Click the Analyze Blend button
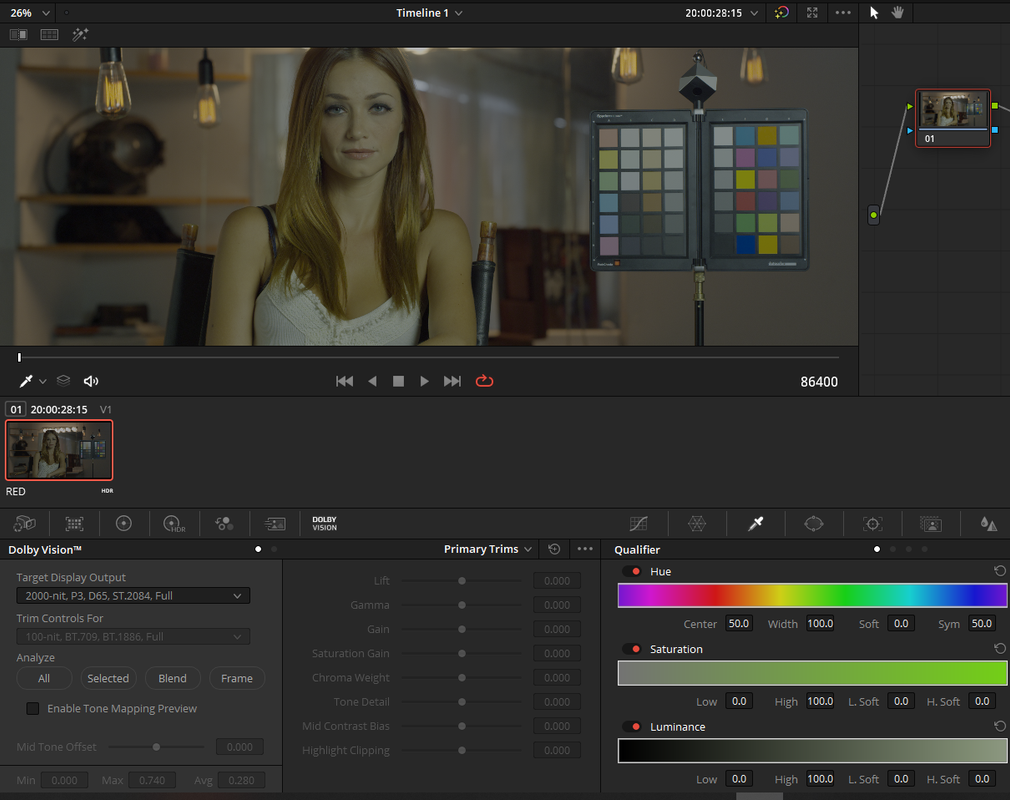 [173, 678]
